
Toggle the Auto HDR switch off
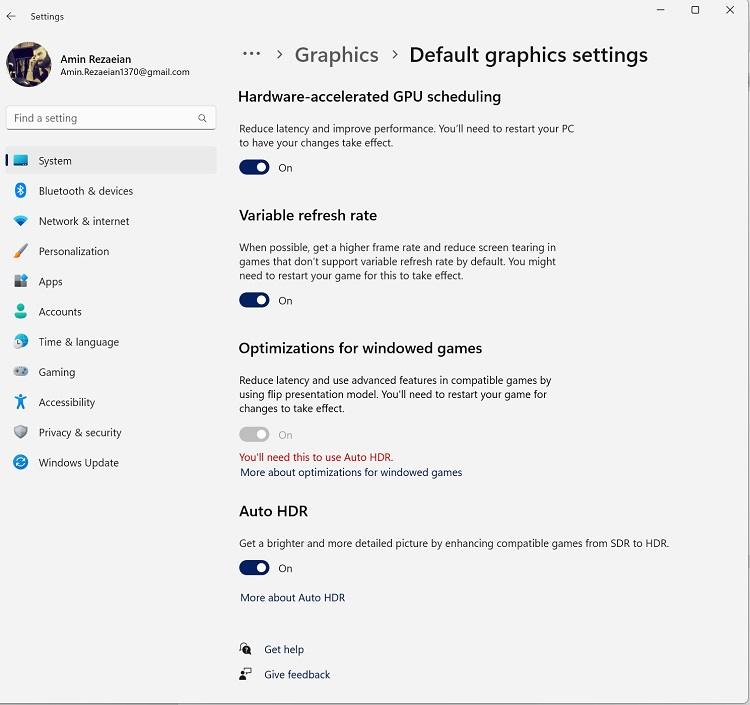point(254,568)
